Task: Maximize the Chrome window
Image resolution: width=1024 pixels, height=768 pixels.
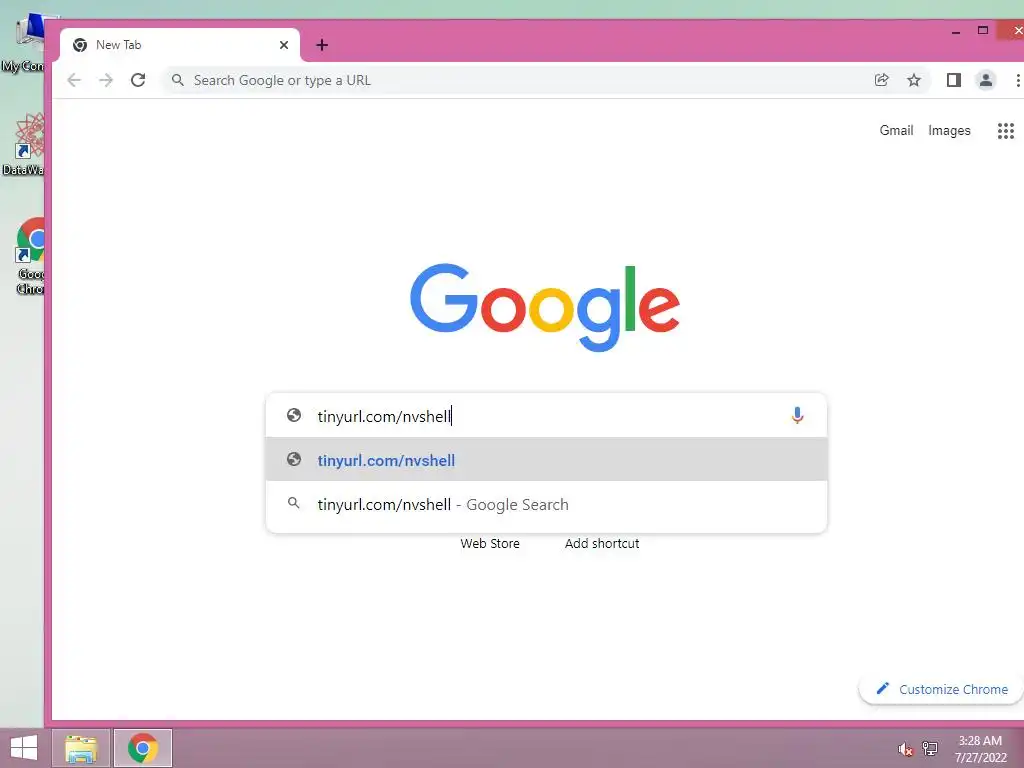Action: point(983,30)
